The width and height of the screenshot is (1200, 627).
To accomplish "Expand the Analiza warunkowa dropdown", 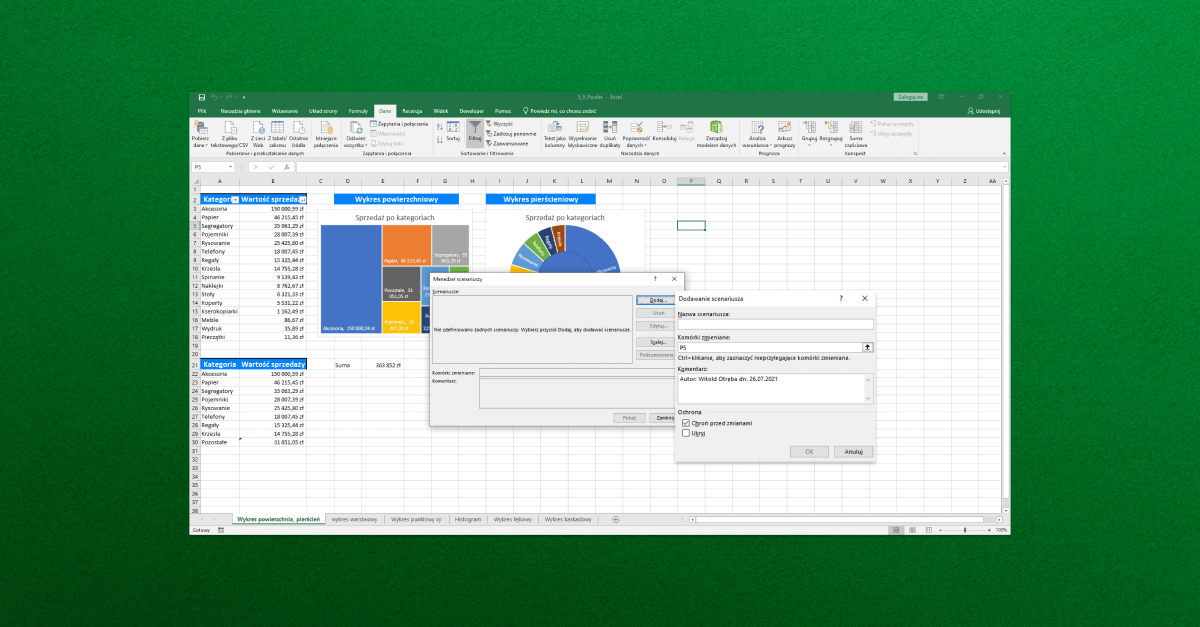I will pyautogui.click(x=757, y=134).
